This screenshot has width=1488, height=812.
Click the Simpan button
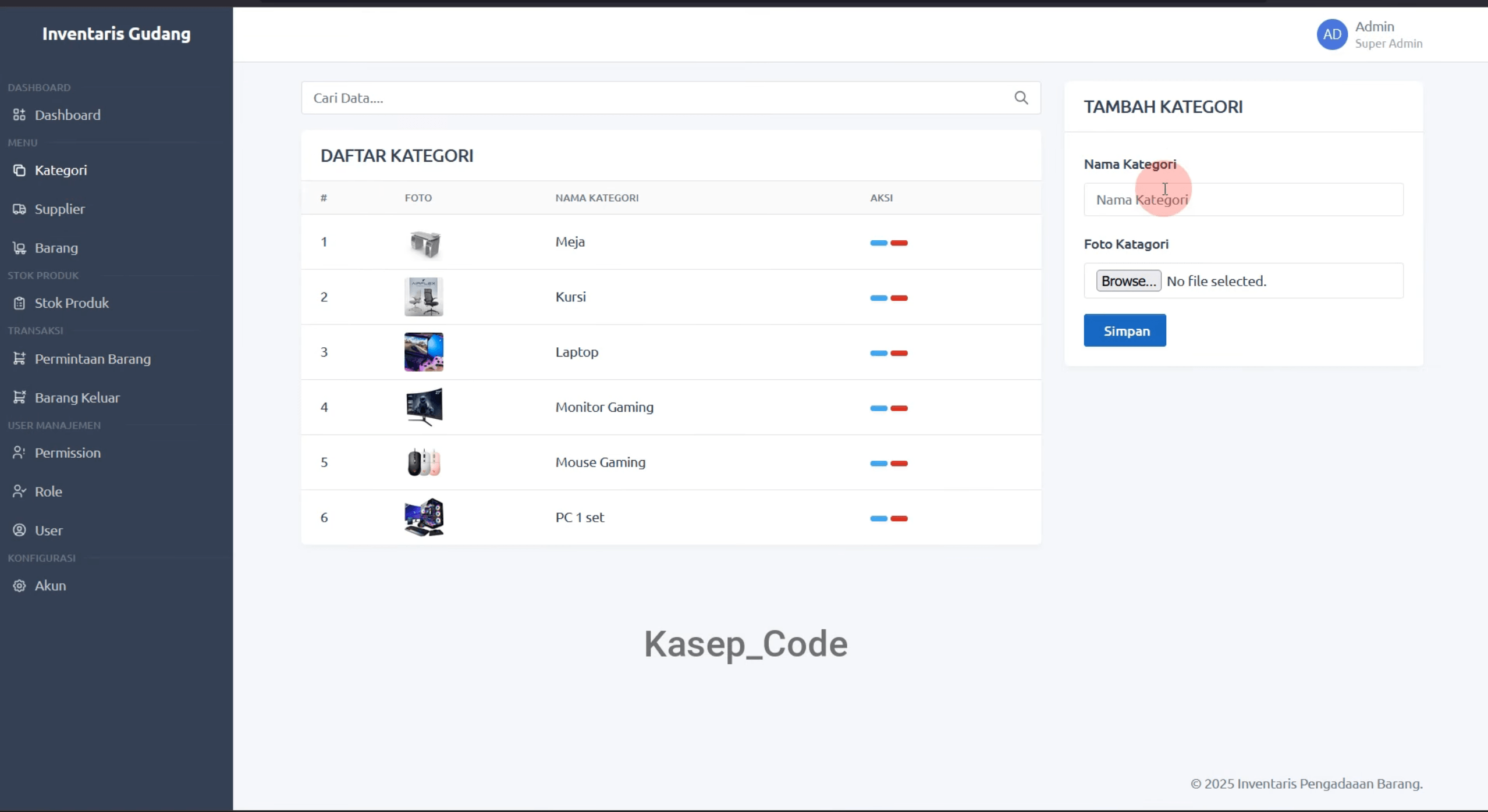click(x=1125, y=330)
